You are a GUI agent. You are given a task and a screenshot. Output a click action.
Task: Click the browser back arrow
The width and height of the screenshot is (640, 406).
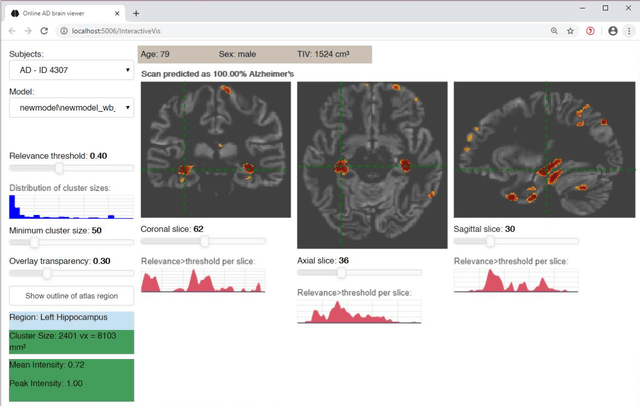(x=12, y=31)
